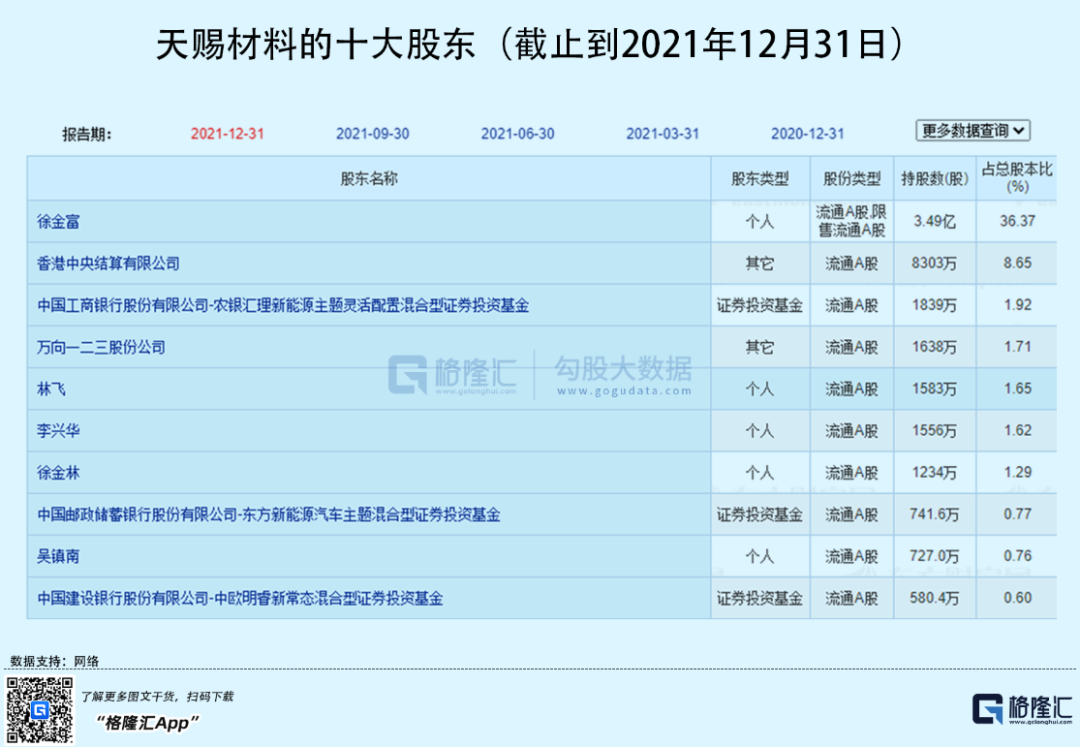1080x747 pixels.
Task: Select the 1.65 percentage cell
Action: click(x=1017, y=389)
